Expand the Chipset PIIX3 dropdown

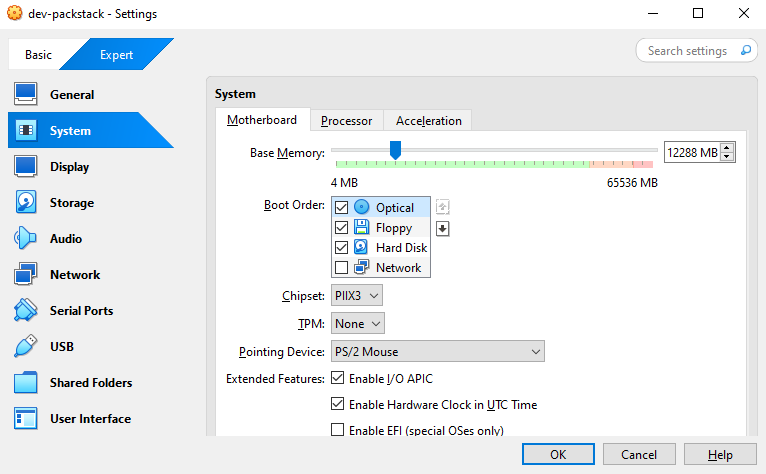(x=357, y=296)
